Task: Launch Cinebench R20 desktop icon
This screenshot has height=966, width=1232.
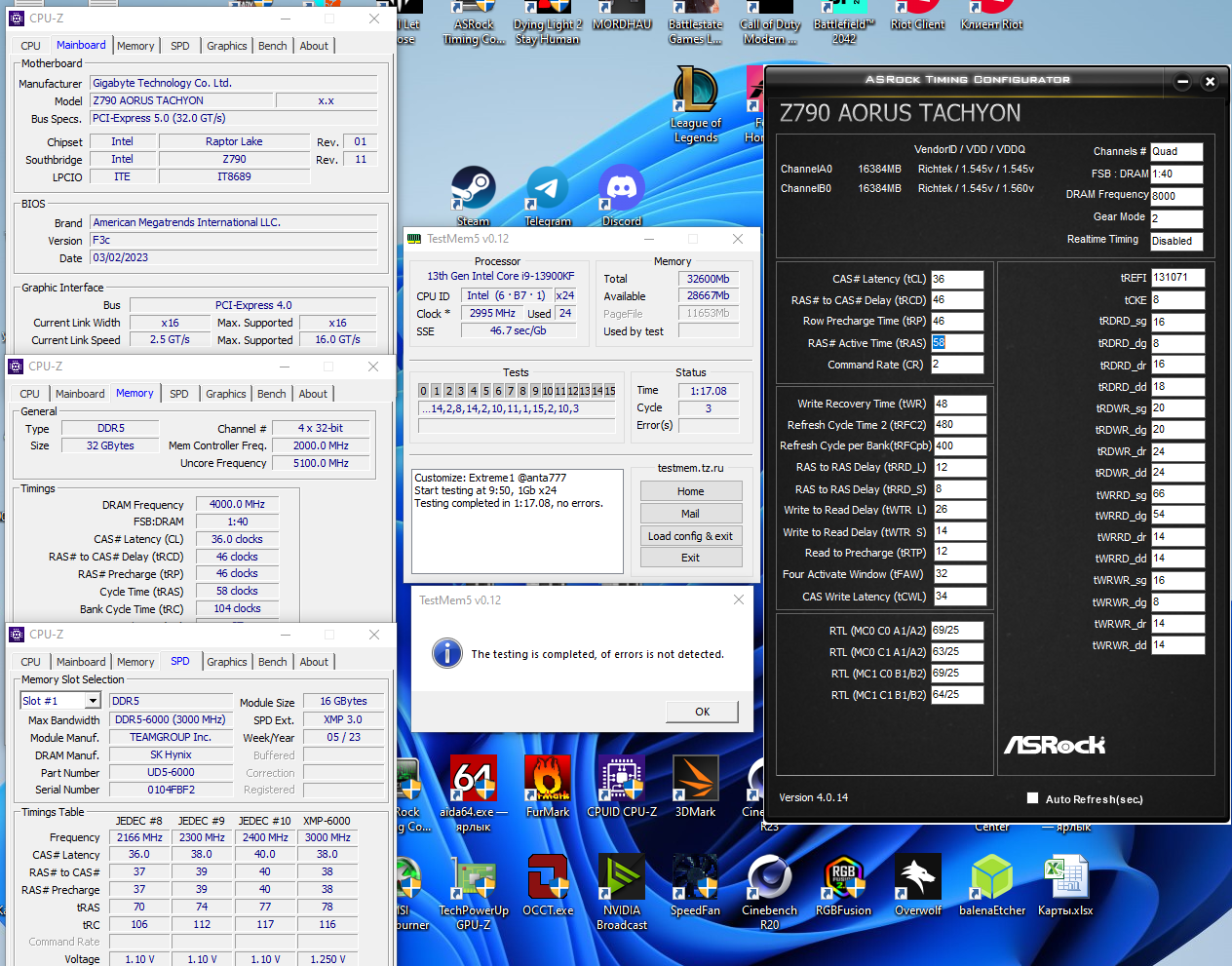Action: 769,892
